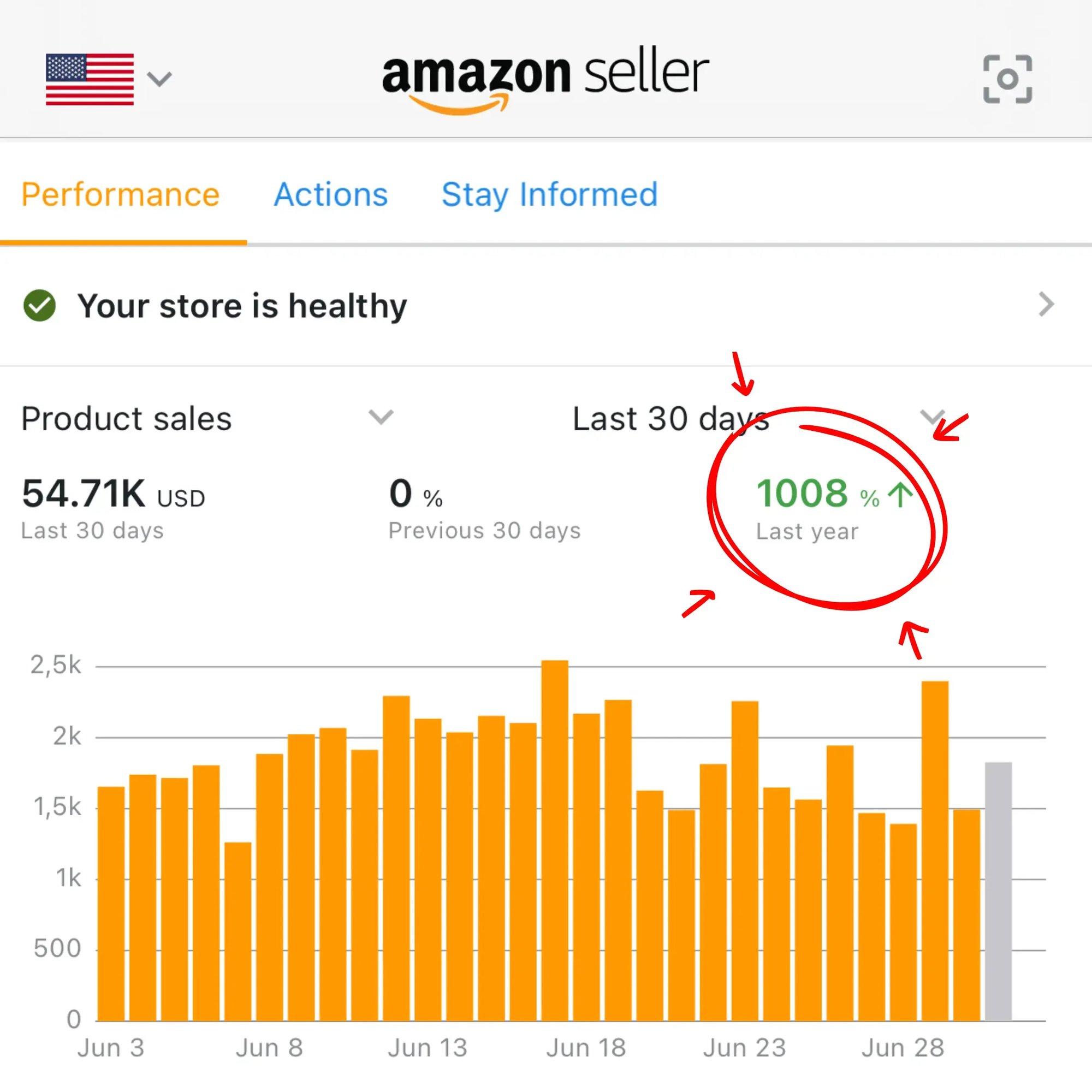The width and height of the screenshot is (1092, 1092).
Task: Click the shortest orange bar in the chart
Action: [238, 931]
